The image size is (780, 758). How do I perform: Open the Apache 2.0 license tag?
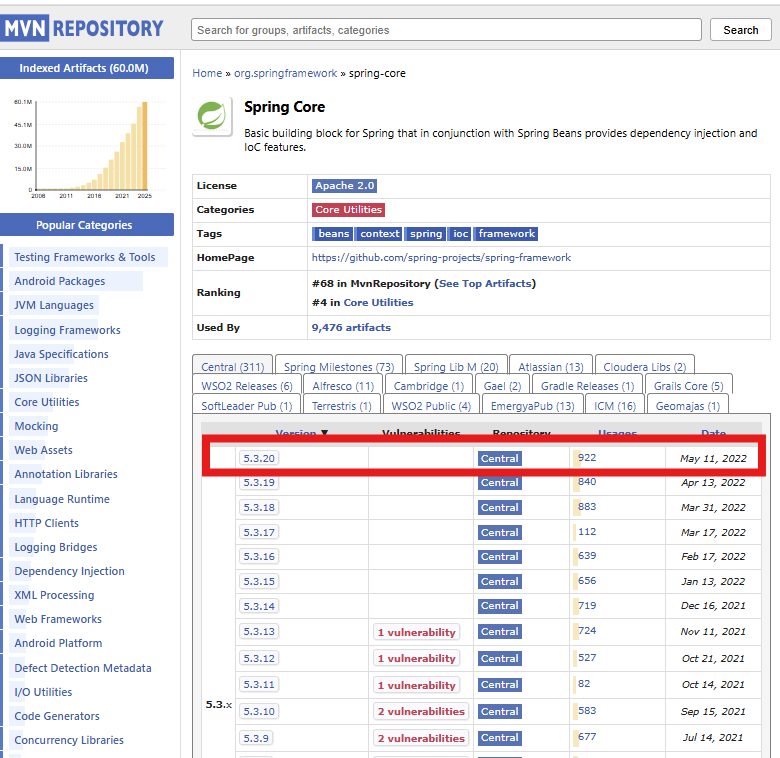pos(344,186)
